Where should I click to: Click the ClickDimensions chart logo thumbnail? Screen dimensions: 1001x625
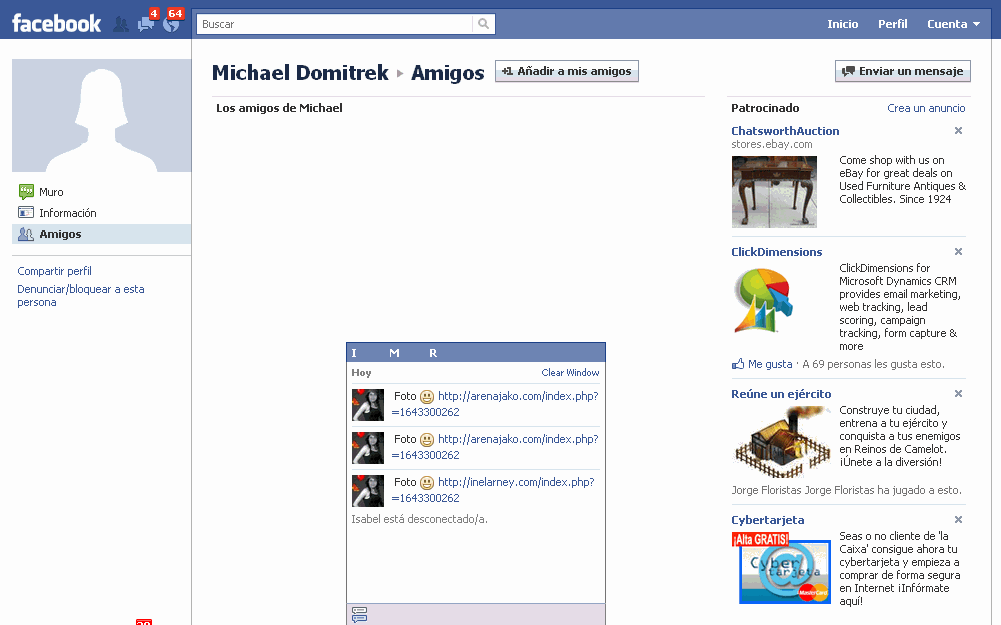pos(763,301)
